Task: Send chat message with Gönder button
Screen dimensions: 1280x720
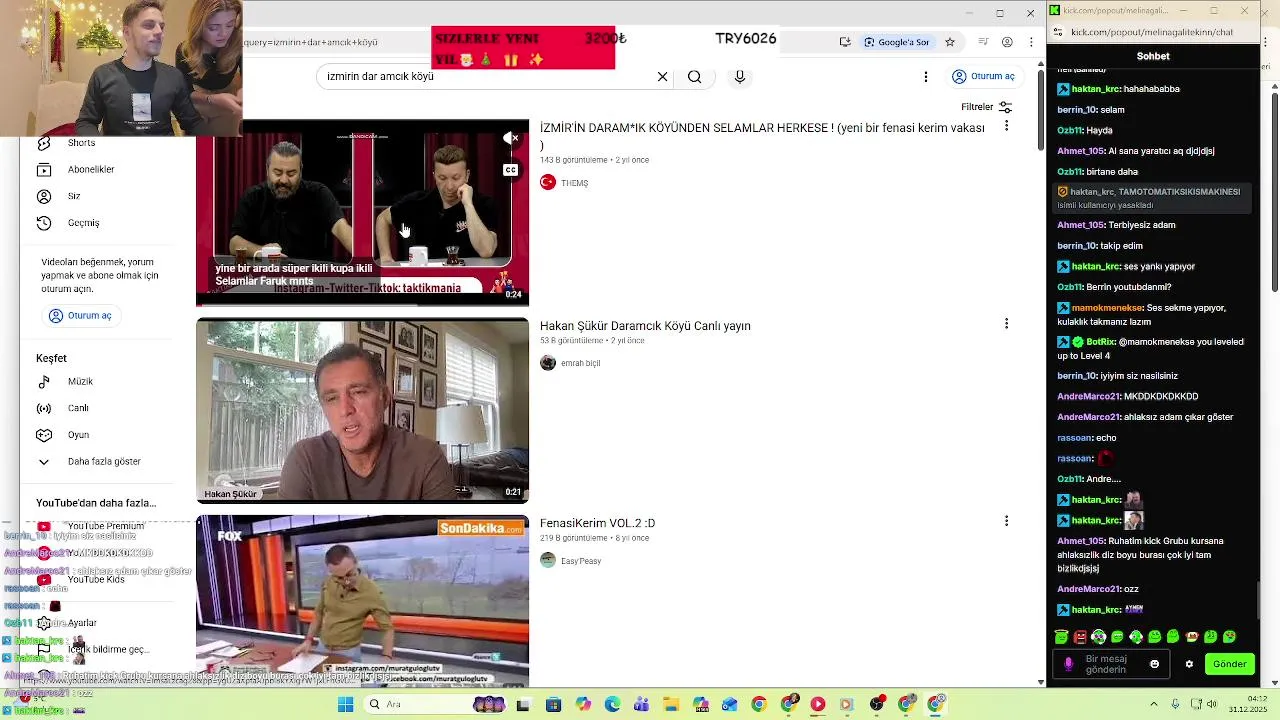Action: (x=1229, y=664)
